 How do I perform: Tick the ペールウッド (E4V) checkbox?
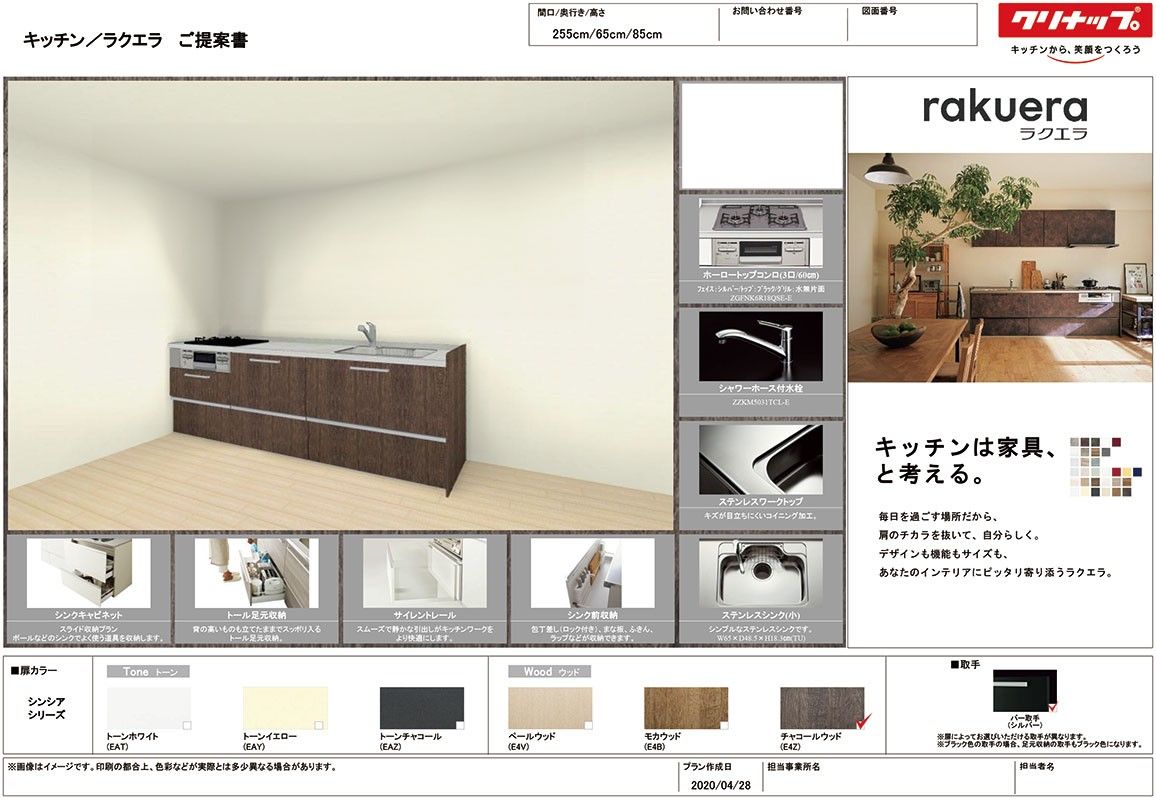[x=589, y=725]
